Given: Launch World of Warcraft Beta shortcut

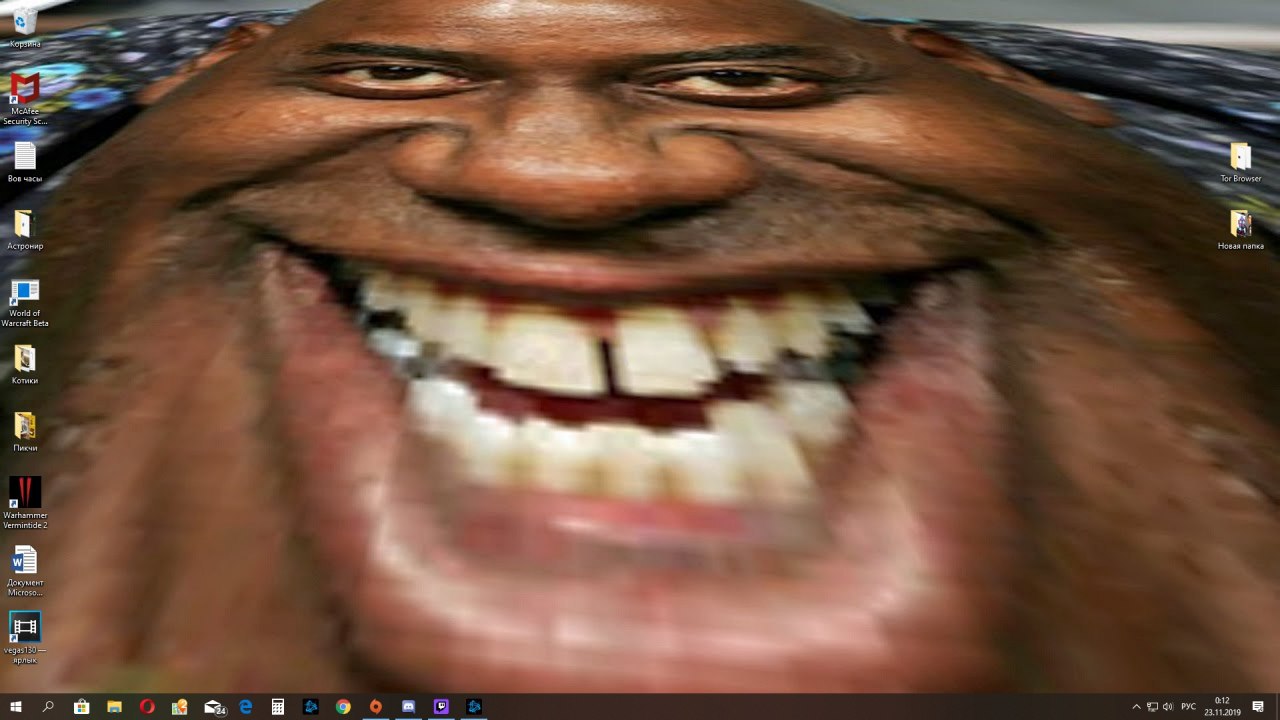Looking at the screenshot, I should (25, 303).
